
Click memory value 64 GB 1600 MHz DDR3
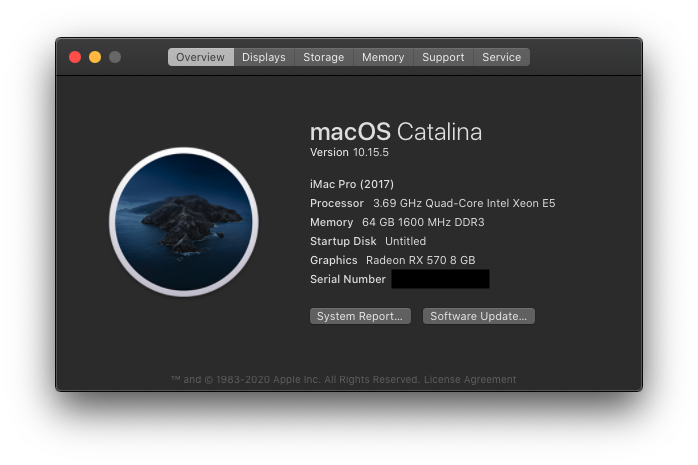click(423, 222)
